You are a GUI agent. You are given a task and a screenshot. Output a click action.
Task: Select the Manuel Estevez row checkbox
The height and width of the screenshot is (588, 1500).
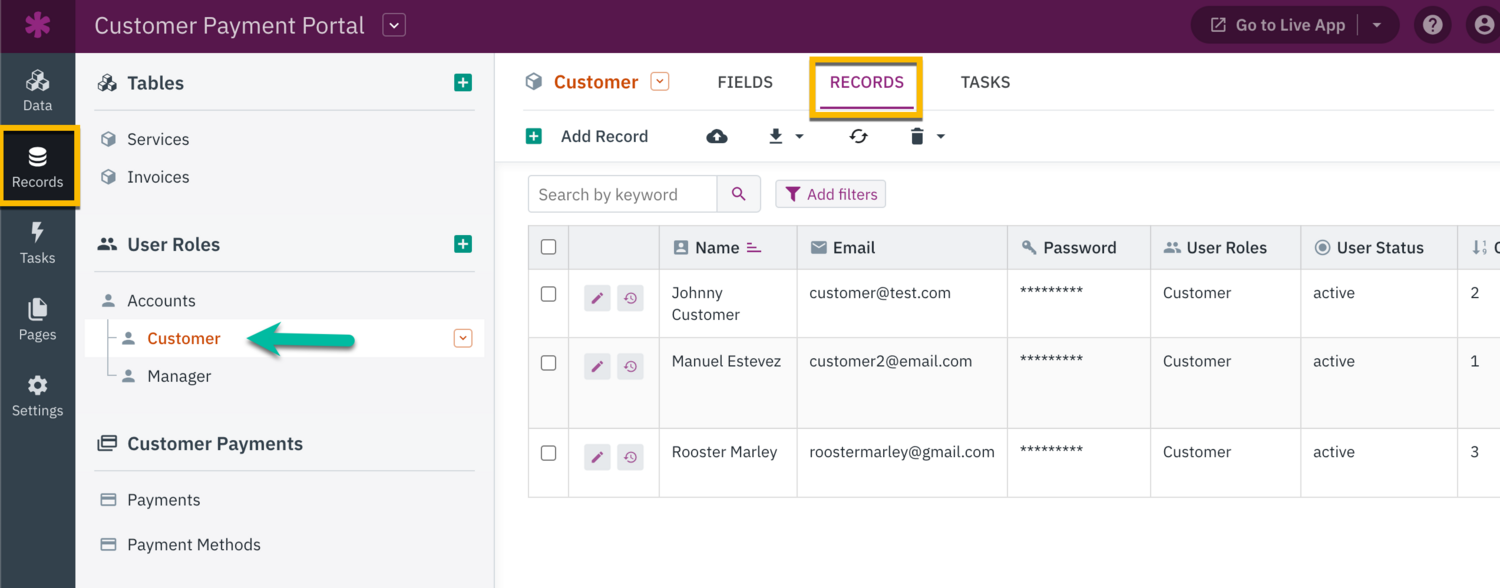coord(548,363)
